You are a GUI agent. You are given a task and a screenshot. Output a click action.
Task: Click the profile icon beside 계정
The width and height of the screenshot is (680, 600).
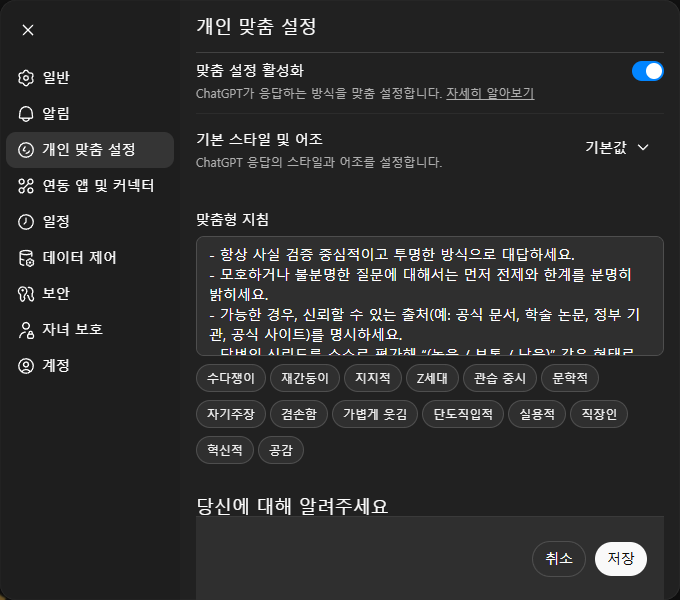tap(26, 366)
